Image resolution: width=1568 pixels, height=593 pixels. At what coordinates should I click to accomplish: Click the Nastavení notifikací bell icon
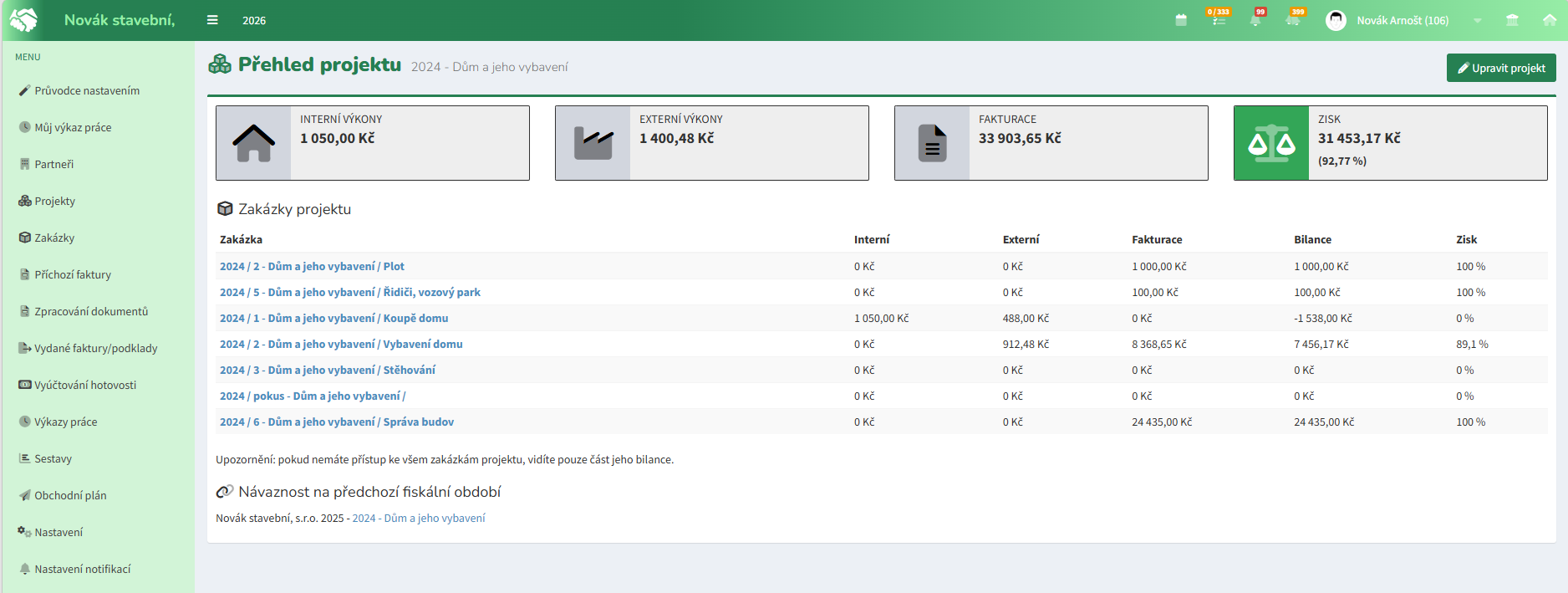click(25, 569)
